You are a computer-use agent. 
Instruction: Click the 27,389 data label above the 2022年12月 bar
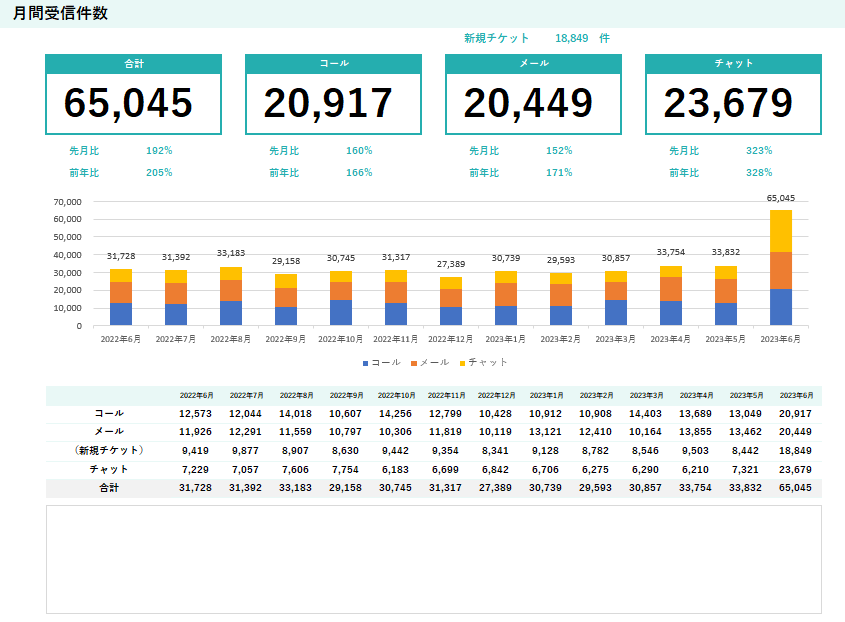click(x=451, y=263)
